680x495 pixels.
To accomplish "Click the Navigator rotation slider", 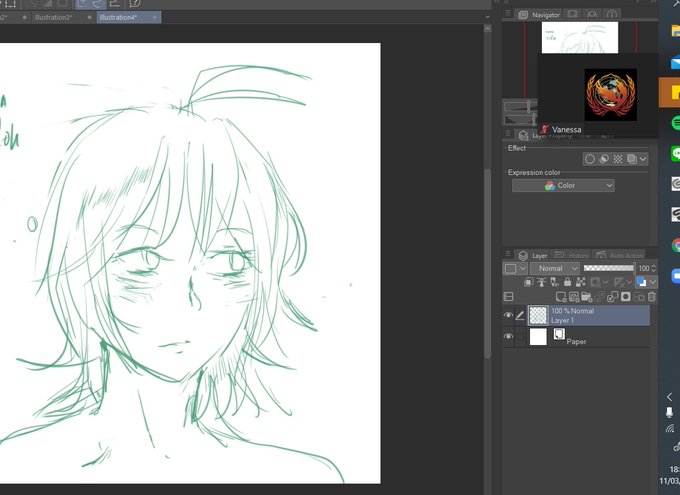I will tap(520, 118).
